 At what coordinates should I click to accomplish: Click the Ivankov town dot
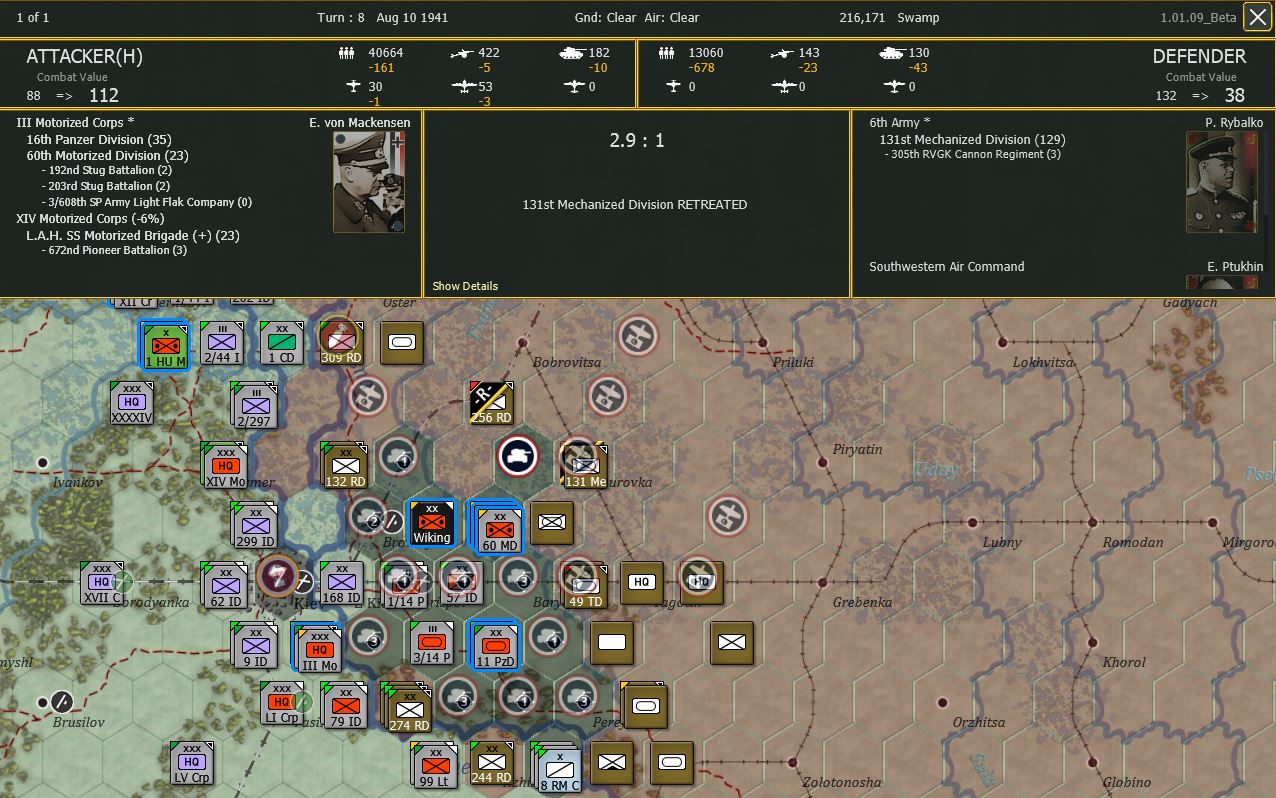click(x=43, y=462)
